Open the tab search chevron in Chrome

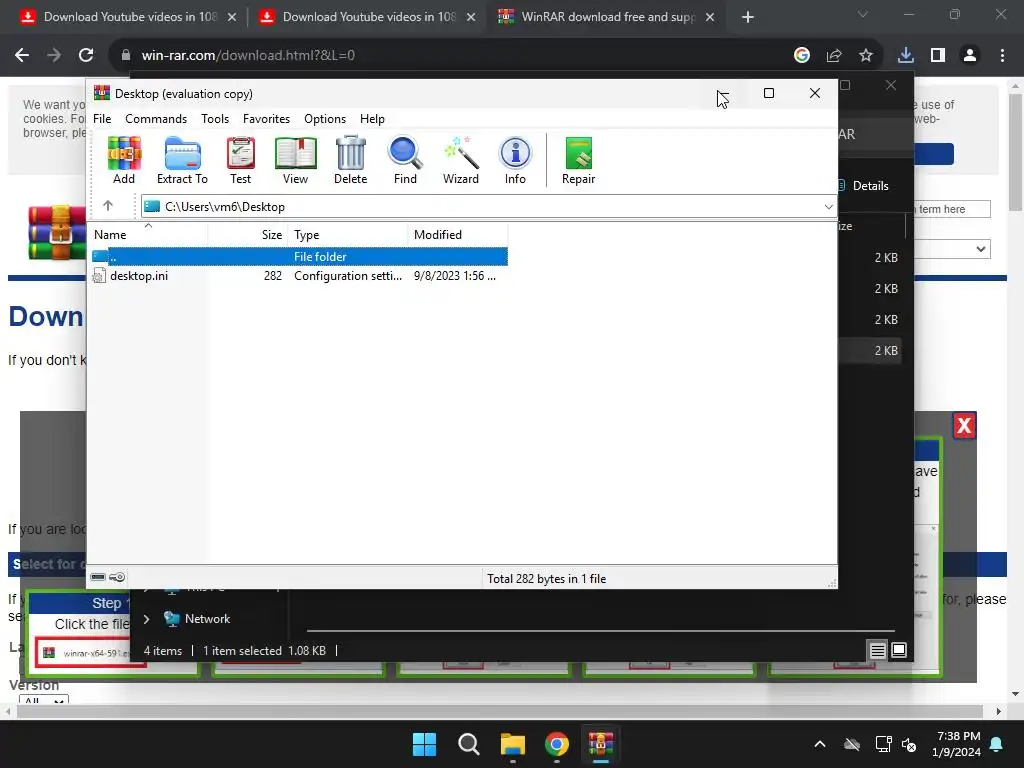pyautogui.click(x=863, y=14)
